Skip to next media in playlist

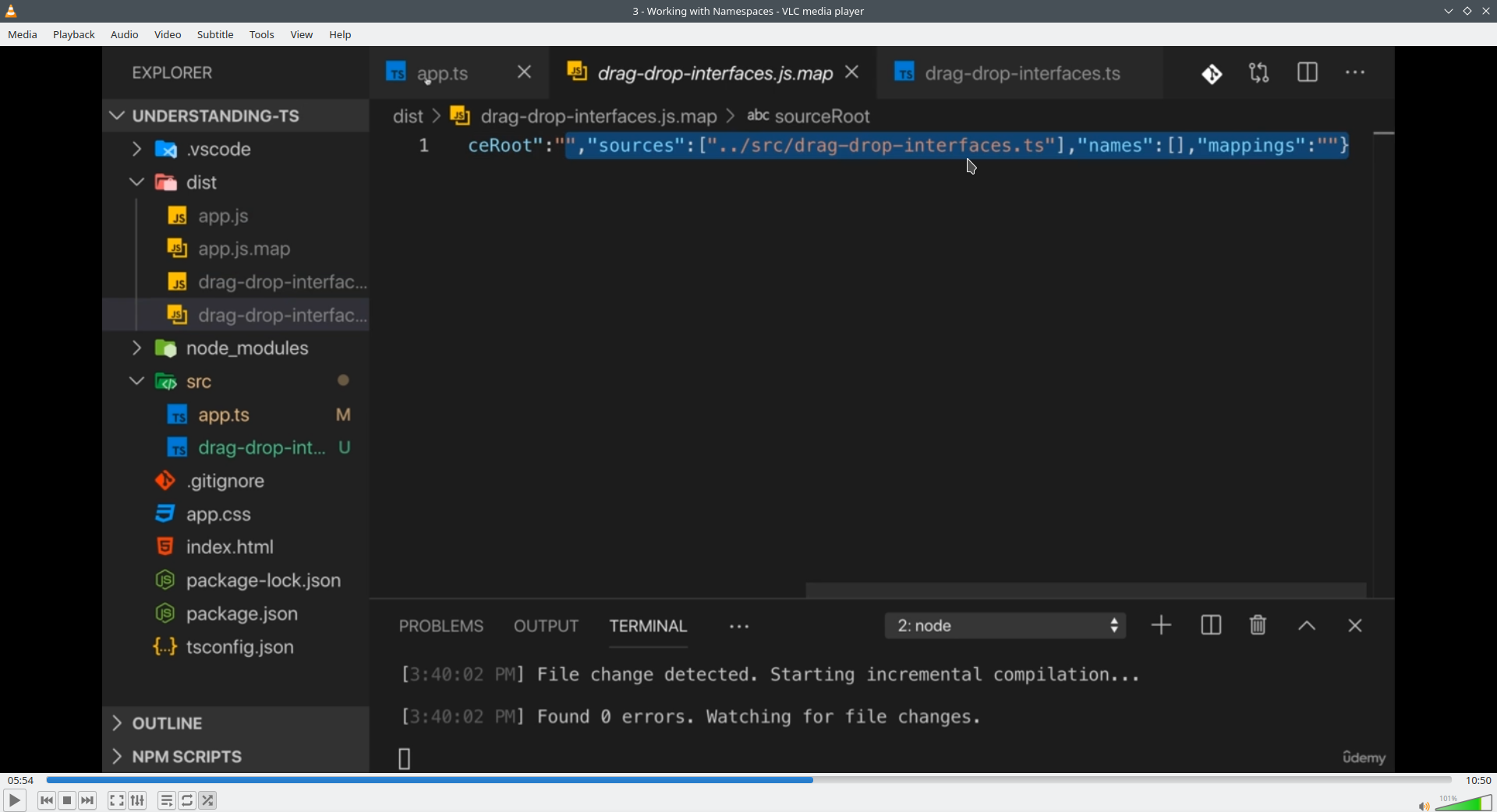pos(88,800)
